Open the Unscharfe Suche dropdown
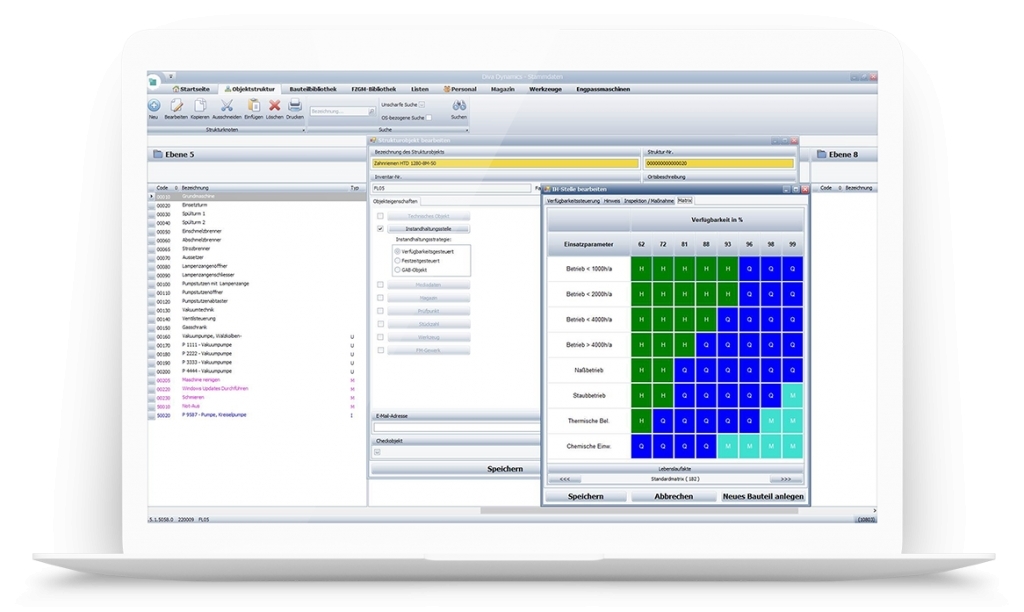Screen dimensions: 1024x612 click(x=422, y=105)
